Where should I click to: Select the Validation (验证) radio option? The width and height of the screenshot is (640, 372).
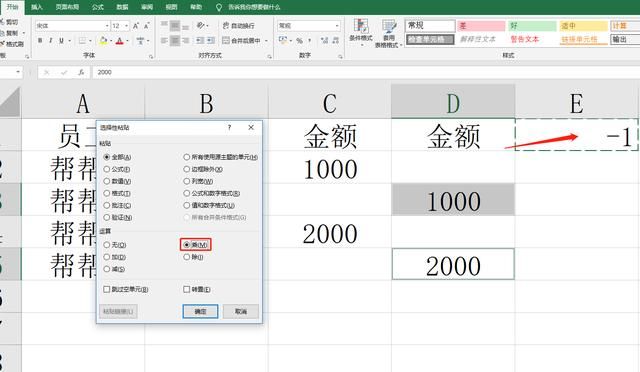tap(107, 217)
